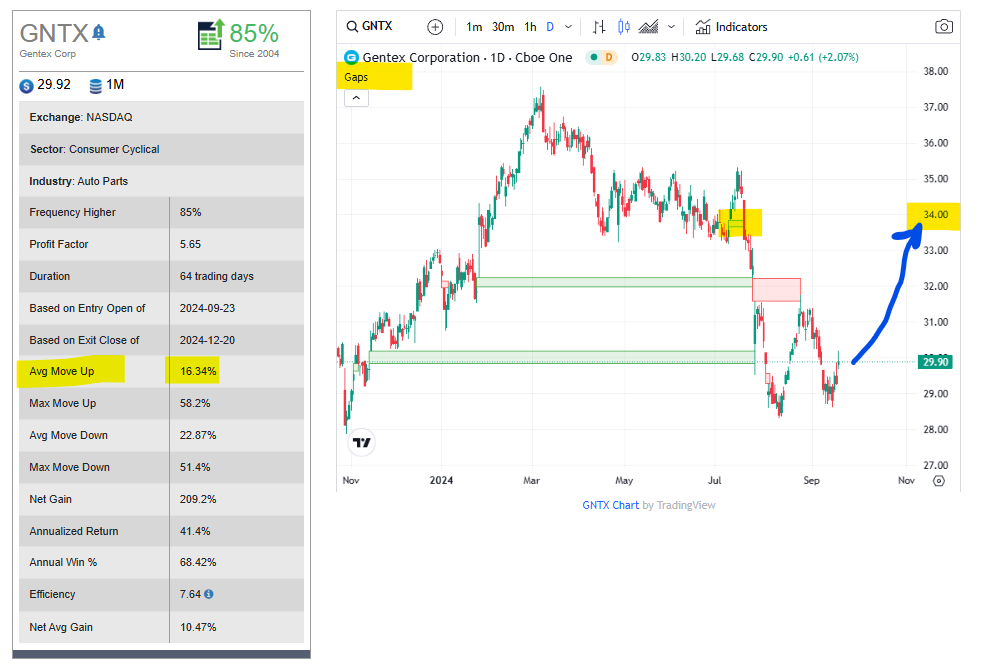Viewport: 987px width, 665px height.
Task: Switch chart to 1m interval
Action: [x=474, y=27]
